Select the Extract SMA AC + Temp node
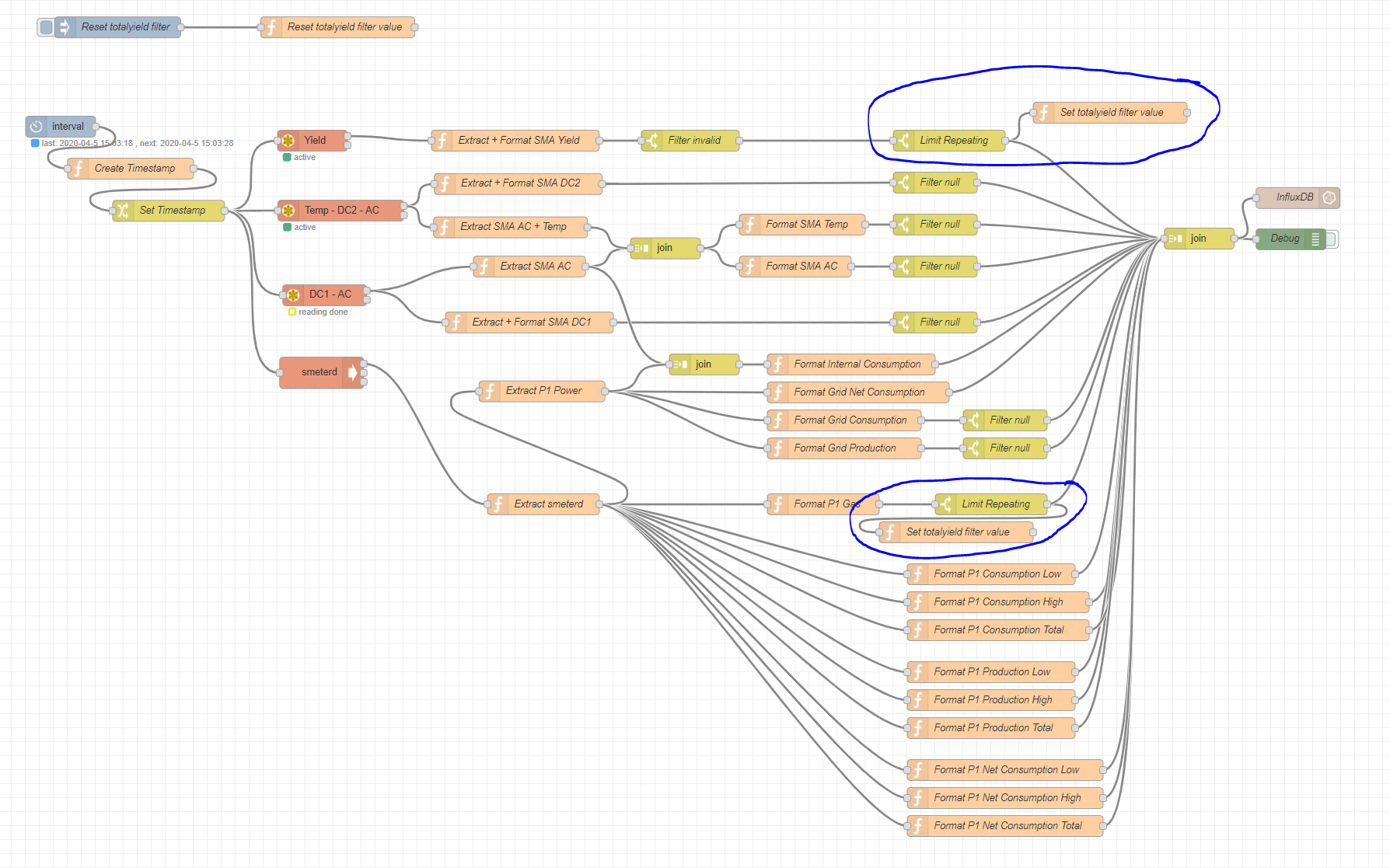 [x=511, y=227]
